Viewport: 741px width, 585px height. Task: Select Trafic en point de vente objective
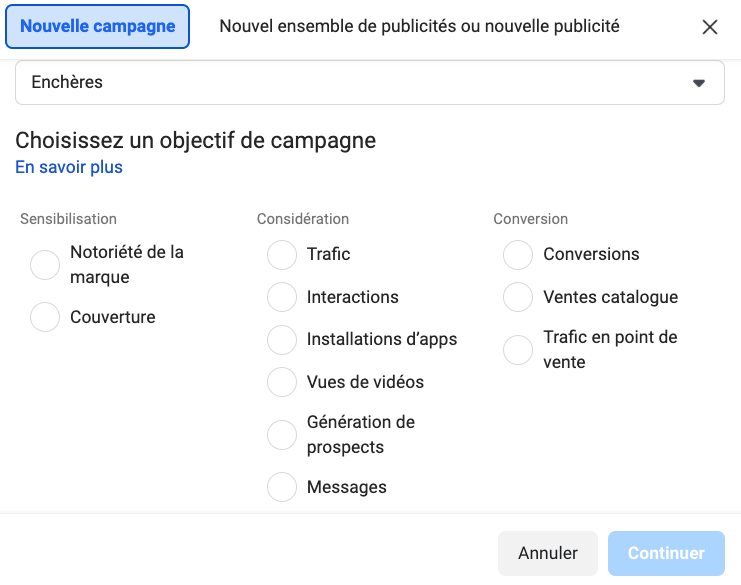[518, 350]
